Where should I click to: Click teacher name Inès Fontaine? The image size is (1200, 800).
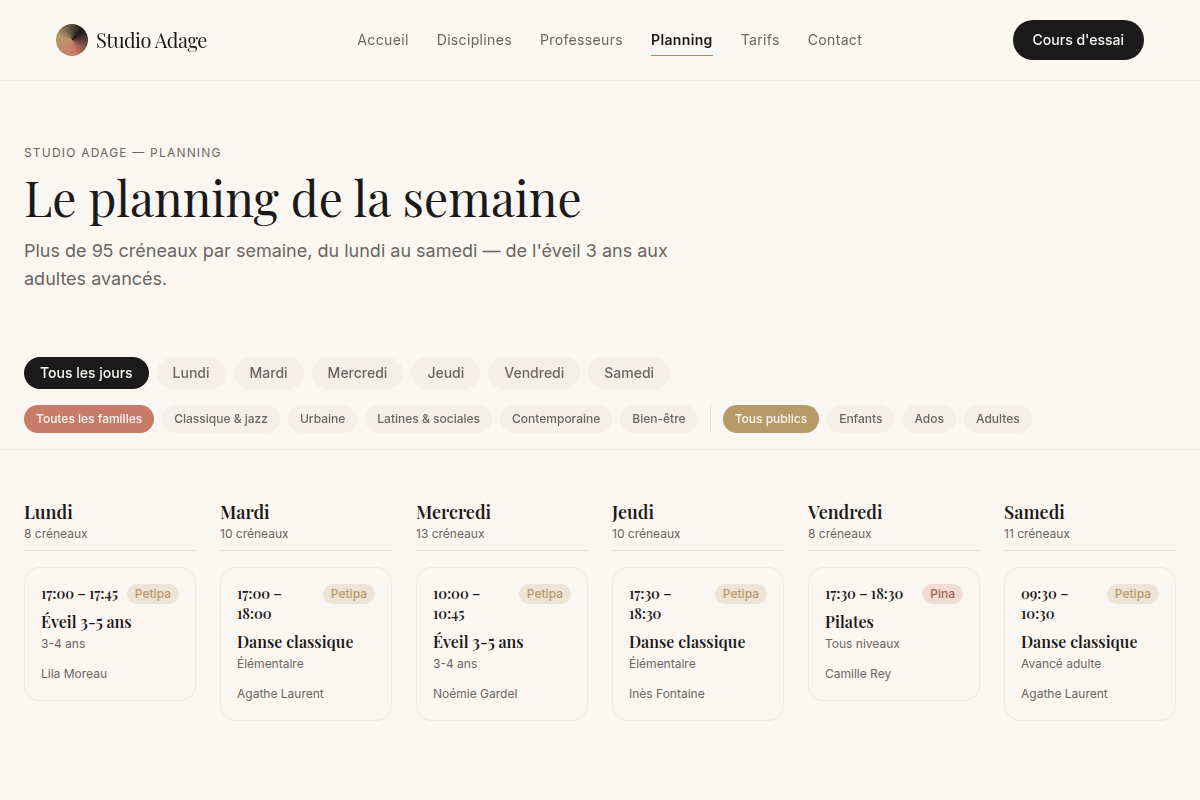point(667,694)
